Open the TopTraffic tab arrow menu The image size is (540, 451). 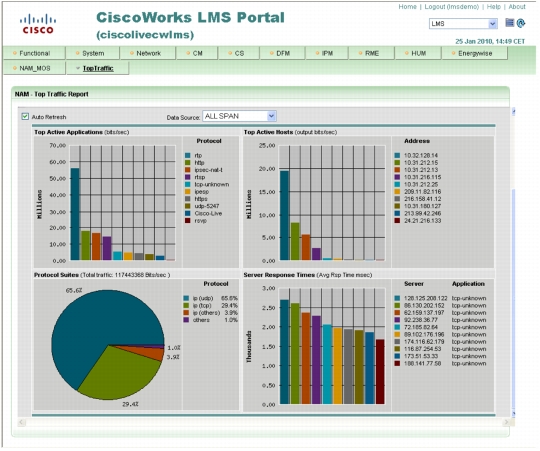(78, 68)
